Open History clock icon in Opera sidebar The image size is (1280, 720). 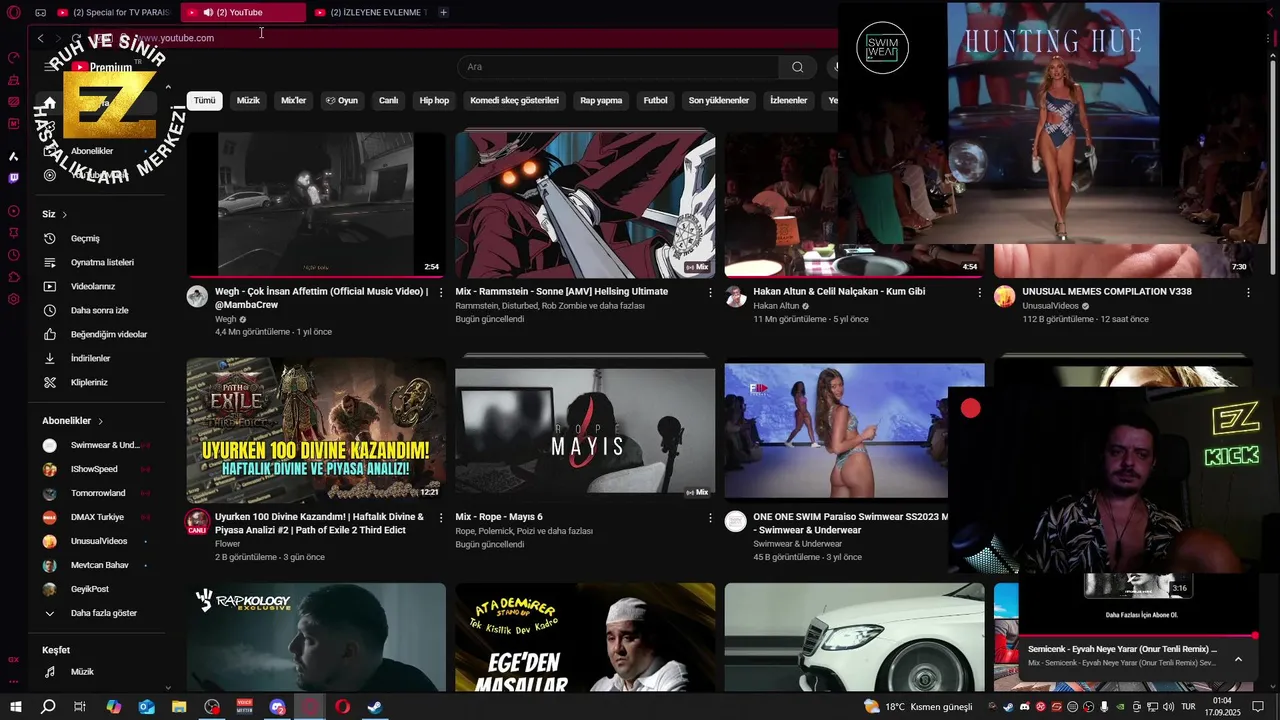[14, 255]
